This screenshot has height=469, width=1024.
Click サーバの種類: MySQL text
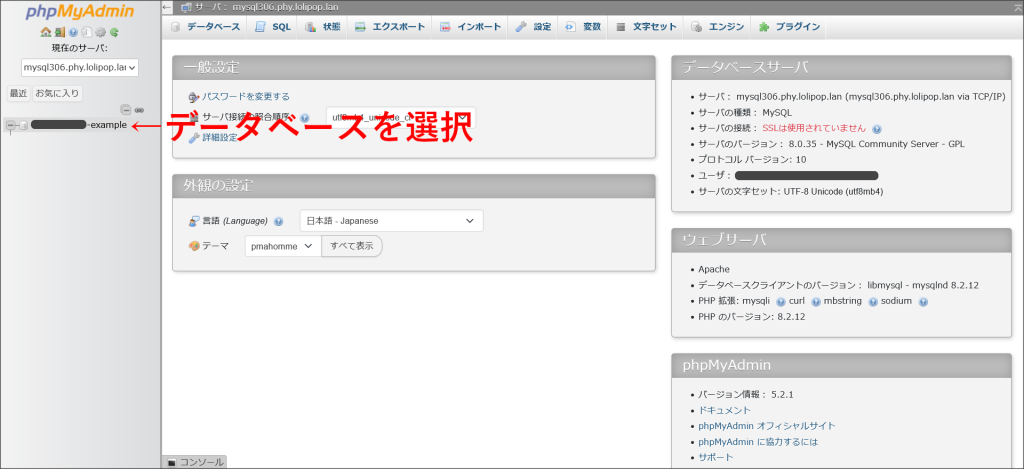[745, 112]
